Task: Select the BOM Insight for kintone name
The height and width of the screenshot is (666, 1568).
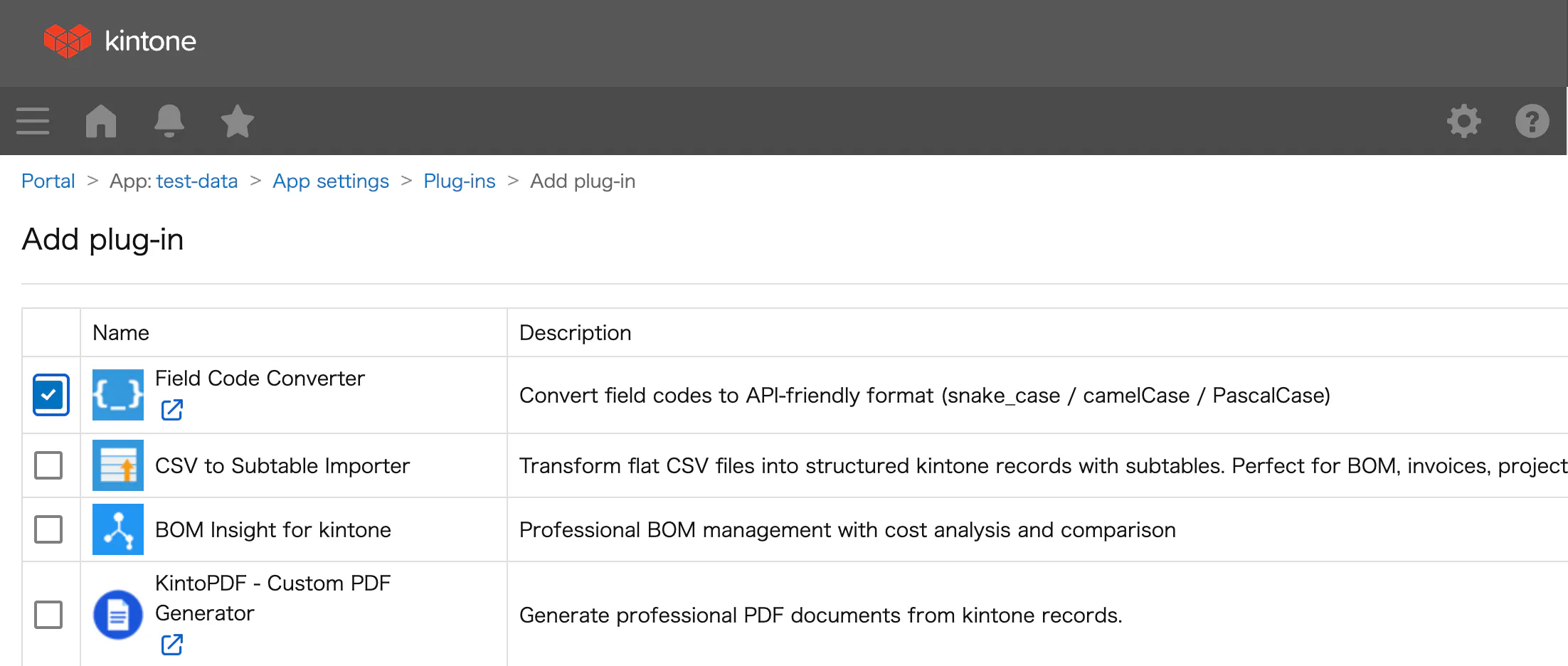Action: [273, 529]
